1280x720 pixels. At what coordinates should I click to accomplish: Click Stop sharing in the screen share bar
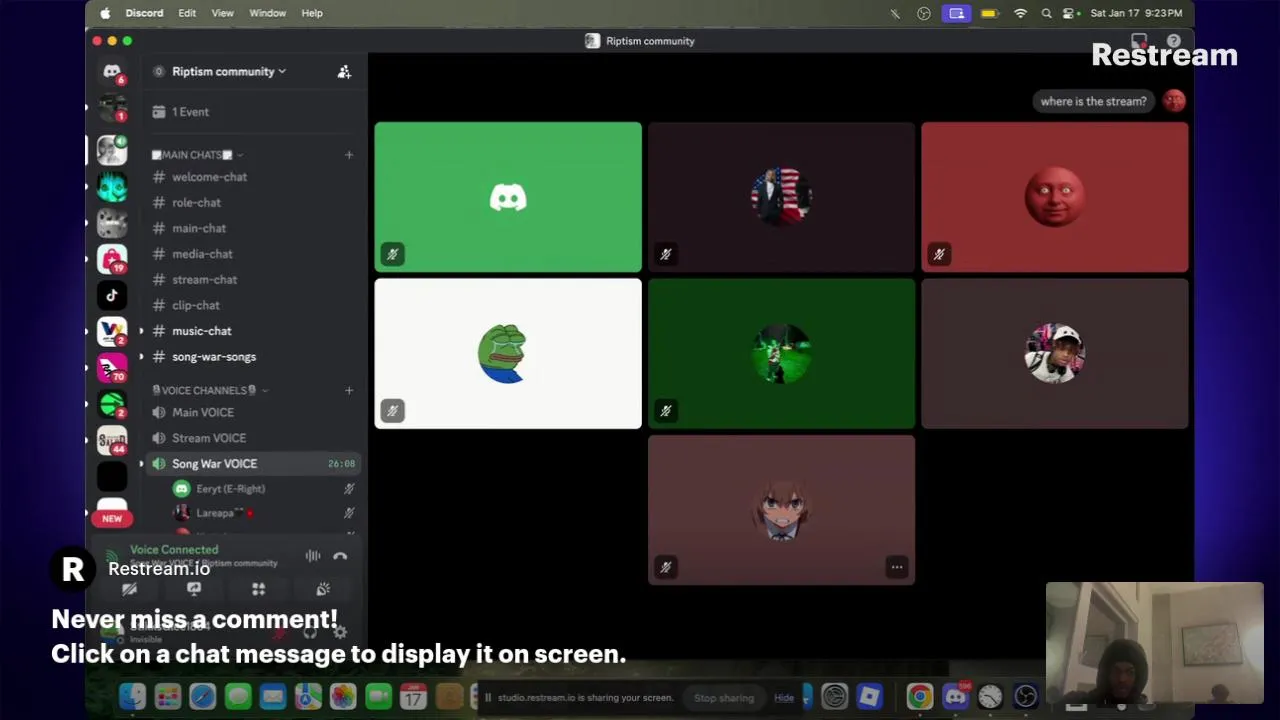click(724, 698)
